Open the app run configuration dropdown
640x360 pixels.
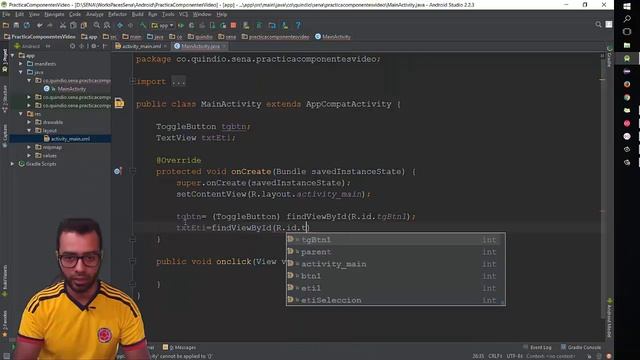tap(162, 25)
